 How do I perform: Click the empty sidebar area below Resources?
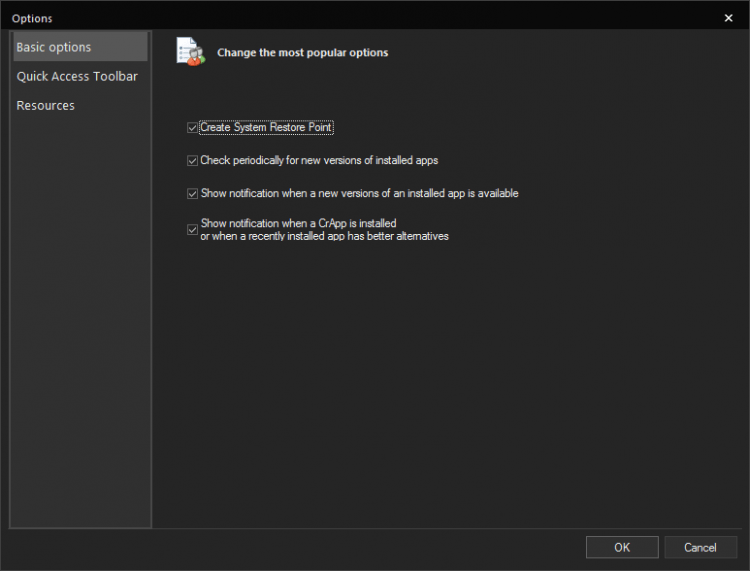coord(80,320)
